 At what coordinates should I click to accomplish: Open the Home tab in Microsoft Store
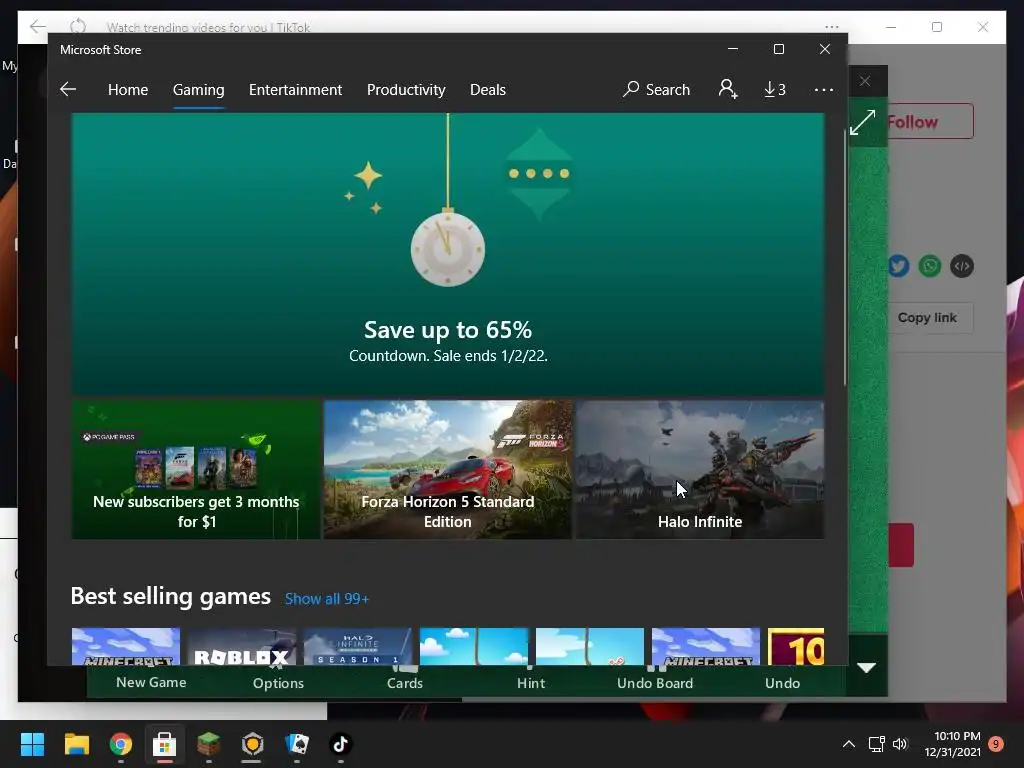[128, 89]
